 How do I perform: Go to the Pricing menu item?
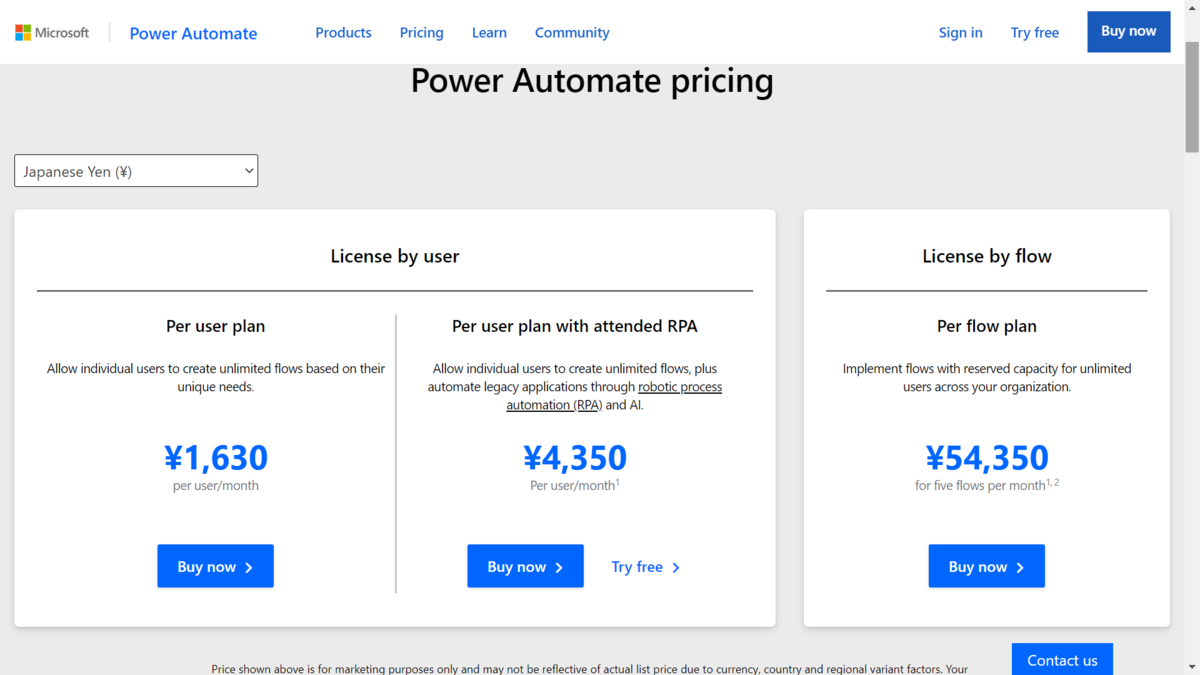point(421,33)
